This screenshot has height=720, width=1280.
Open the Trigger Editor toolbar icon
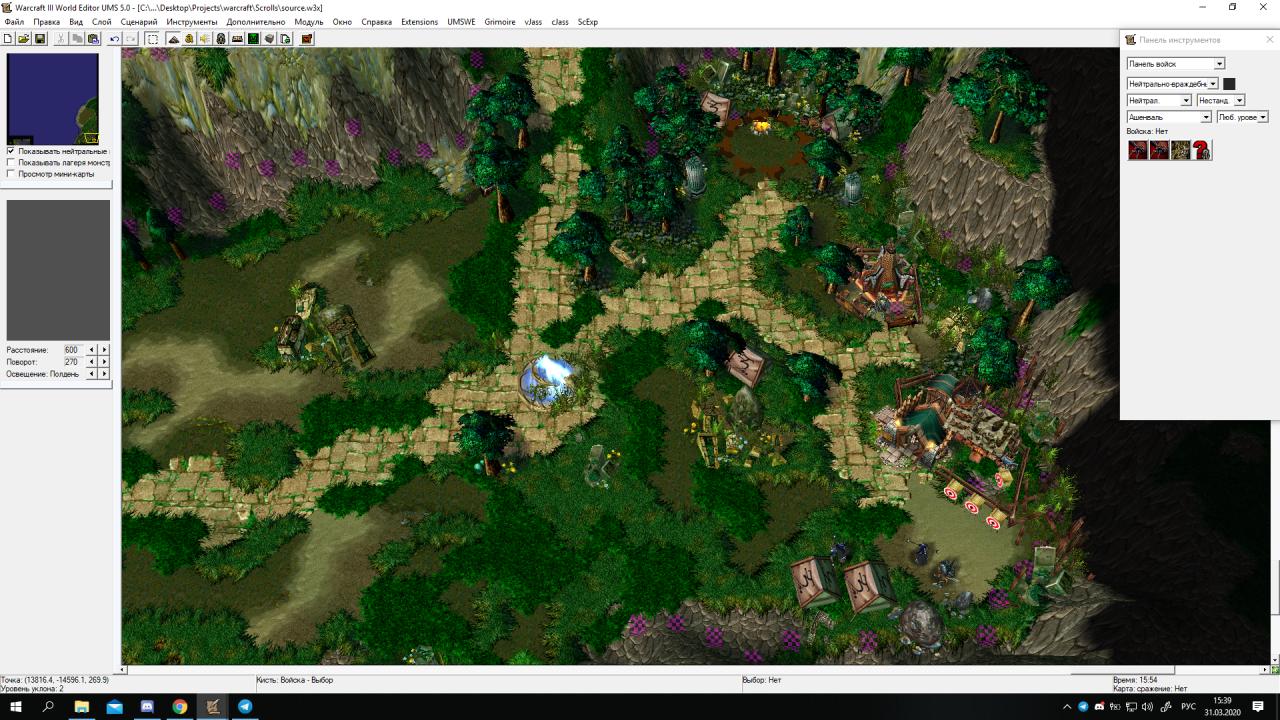point(189,39)
